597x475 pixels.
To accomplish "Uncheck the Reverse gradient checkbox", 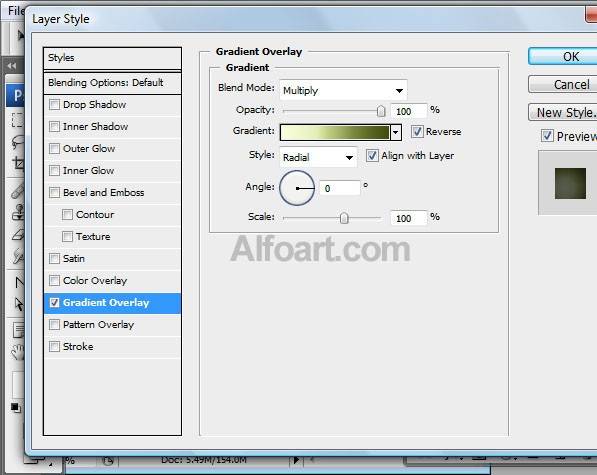I will (417, 132).
